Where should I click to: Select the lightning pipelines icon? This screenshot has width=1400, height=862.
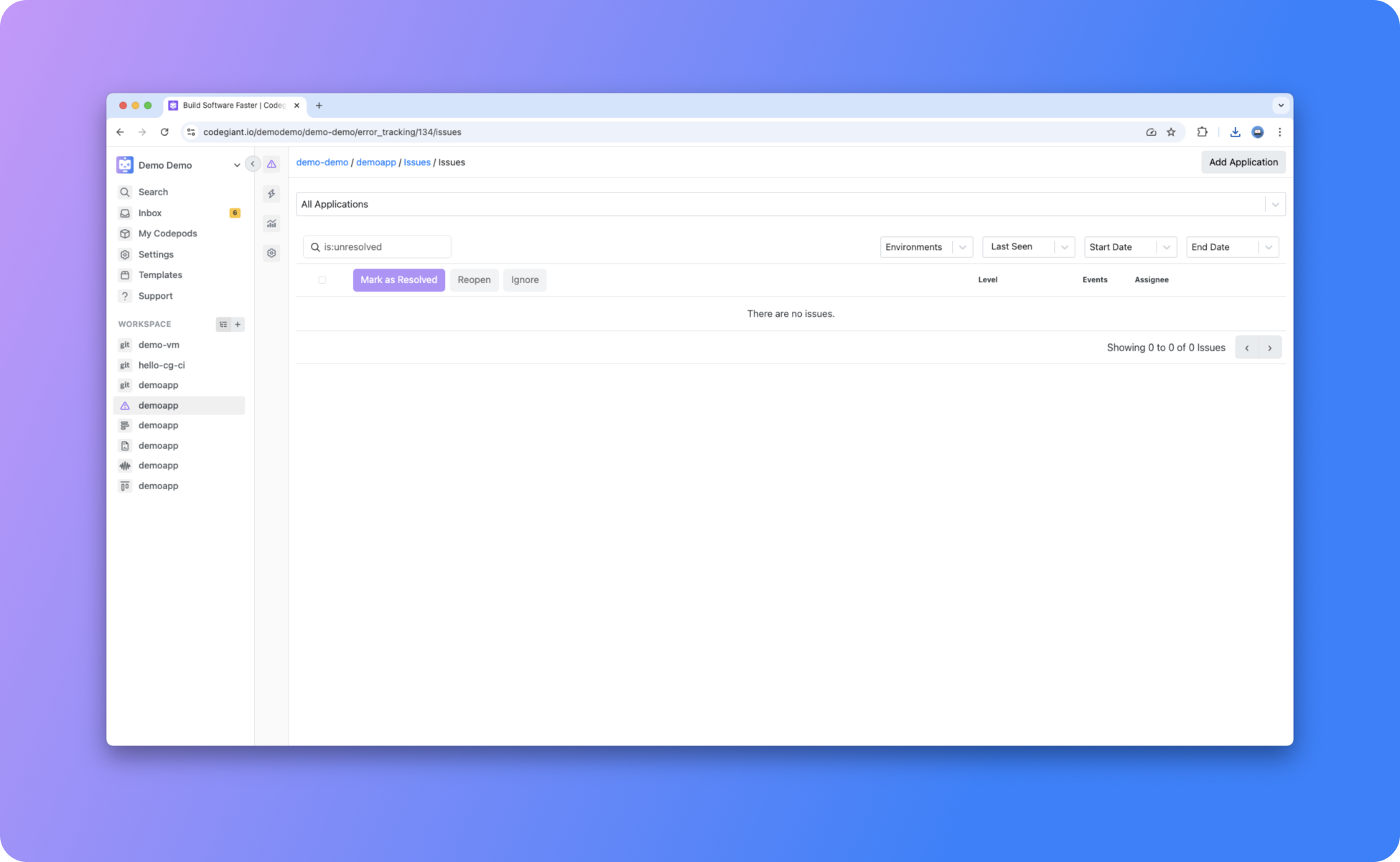271,193
